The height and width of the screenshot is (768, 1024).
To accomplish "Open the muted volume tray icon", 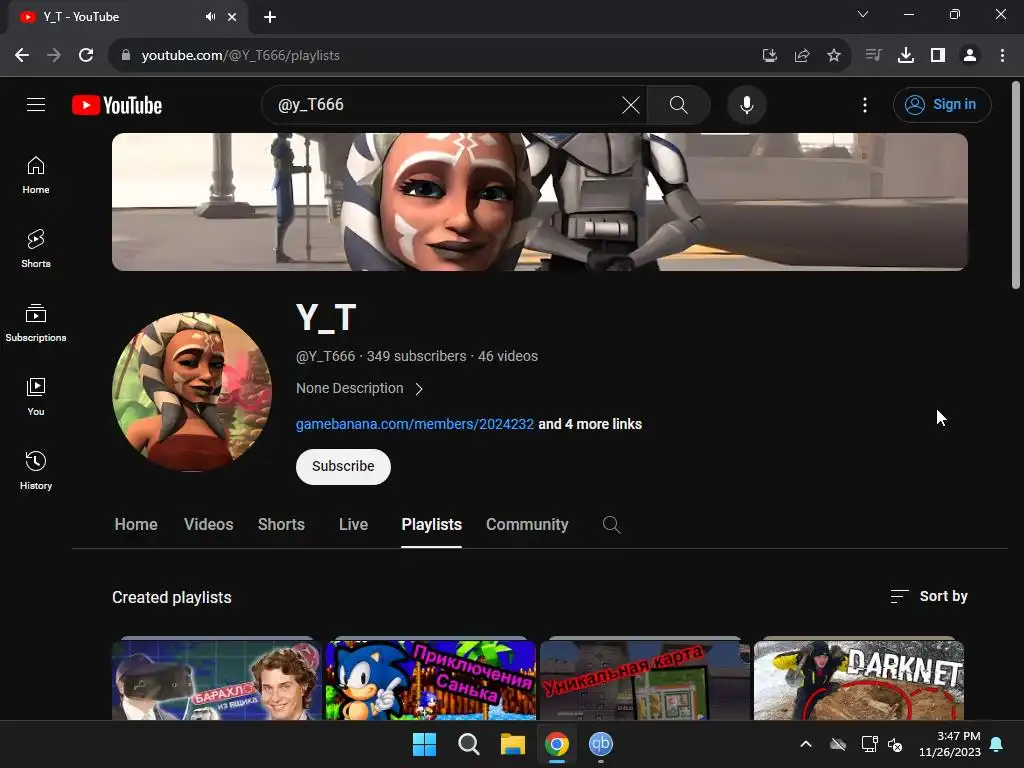I will pos(895,744).
